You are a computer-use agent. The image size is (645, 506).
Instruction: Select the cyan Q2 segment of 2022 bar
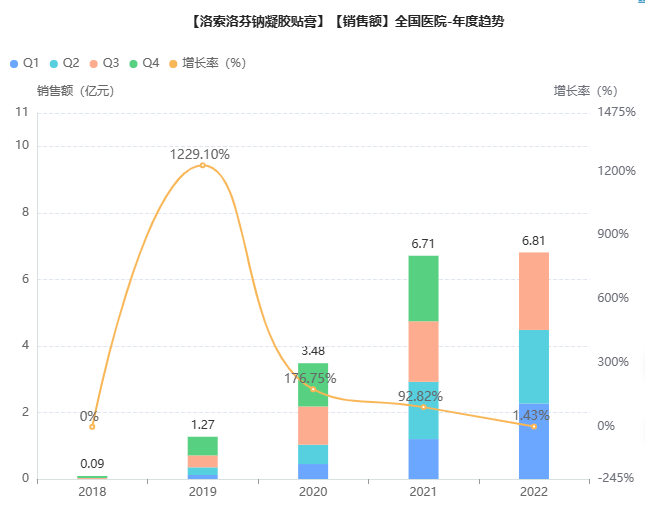[534, 366]
